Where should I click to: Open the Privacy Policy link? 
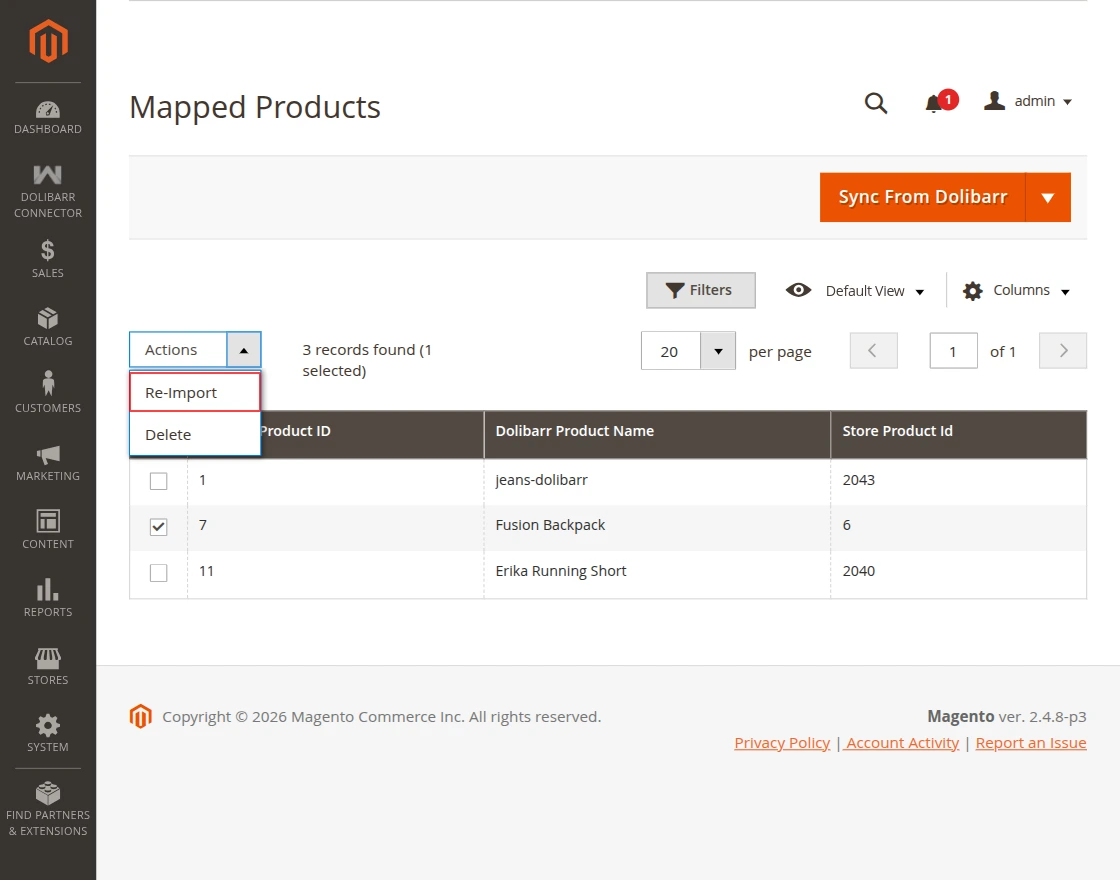point(782,742)
